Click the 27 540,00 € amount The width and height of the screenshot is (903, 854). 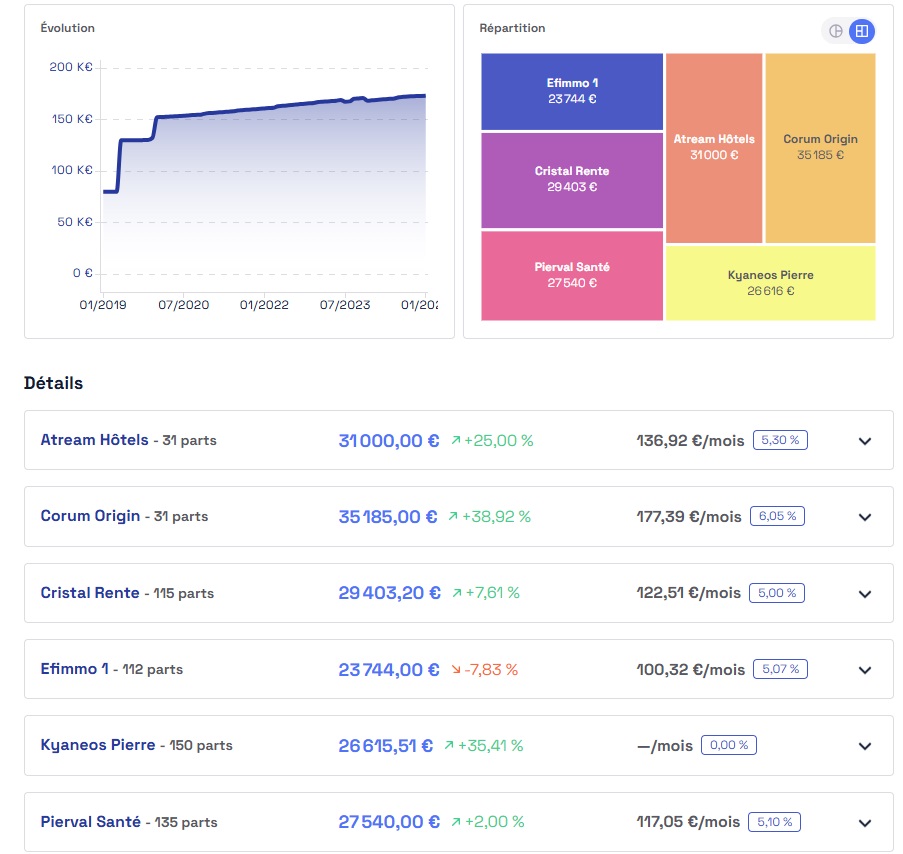(389, 822)
